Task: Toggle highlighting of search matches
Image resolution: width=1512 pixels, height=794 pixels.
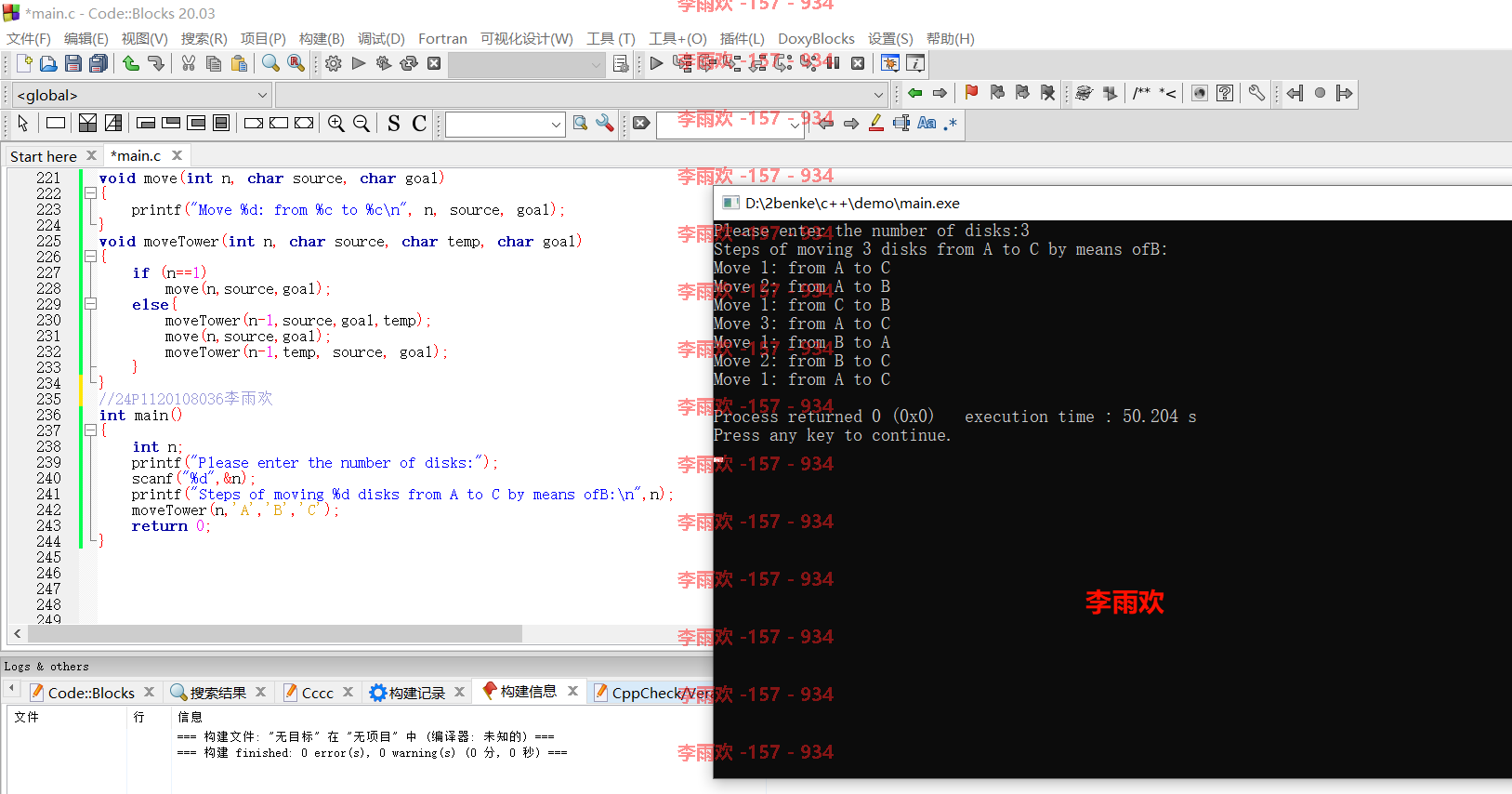Action: click(876, 123)
